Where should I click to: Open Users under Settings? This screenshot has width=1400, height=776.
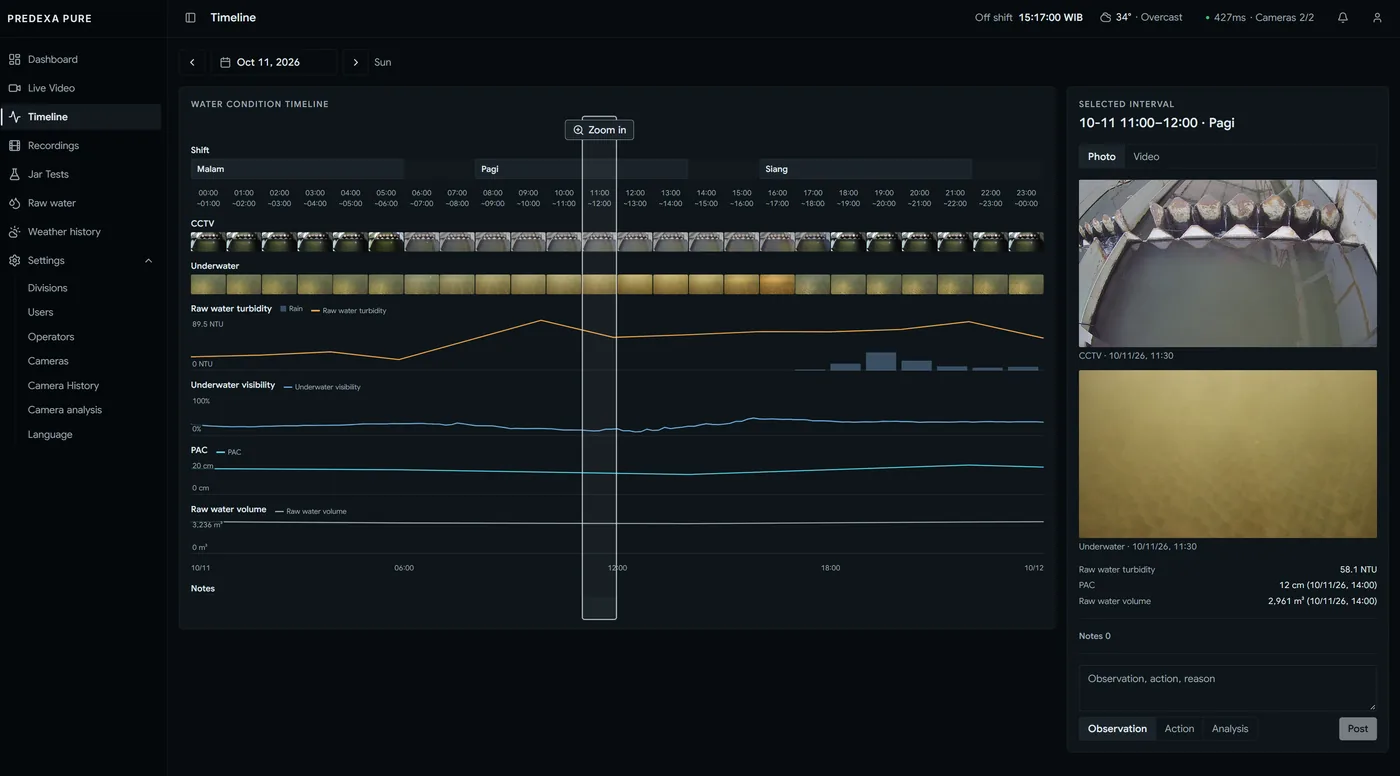41,312
